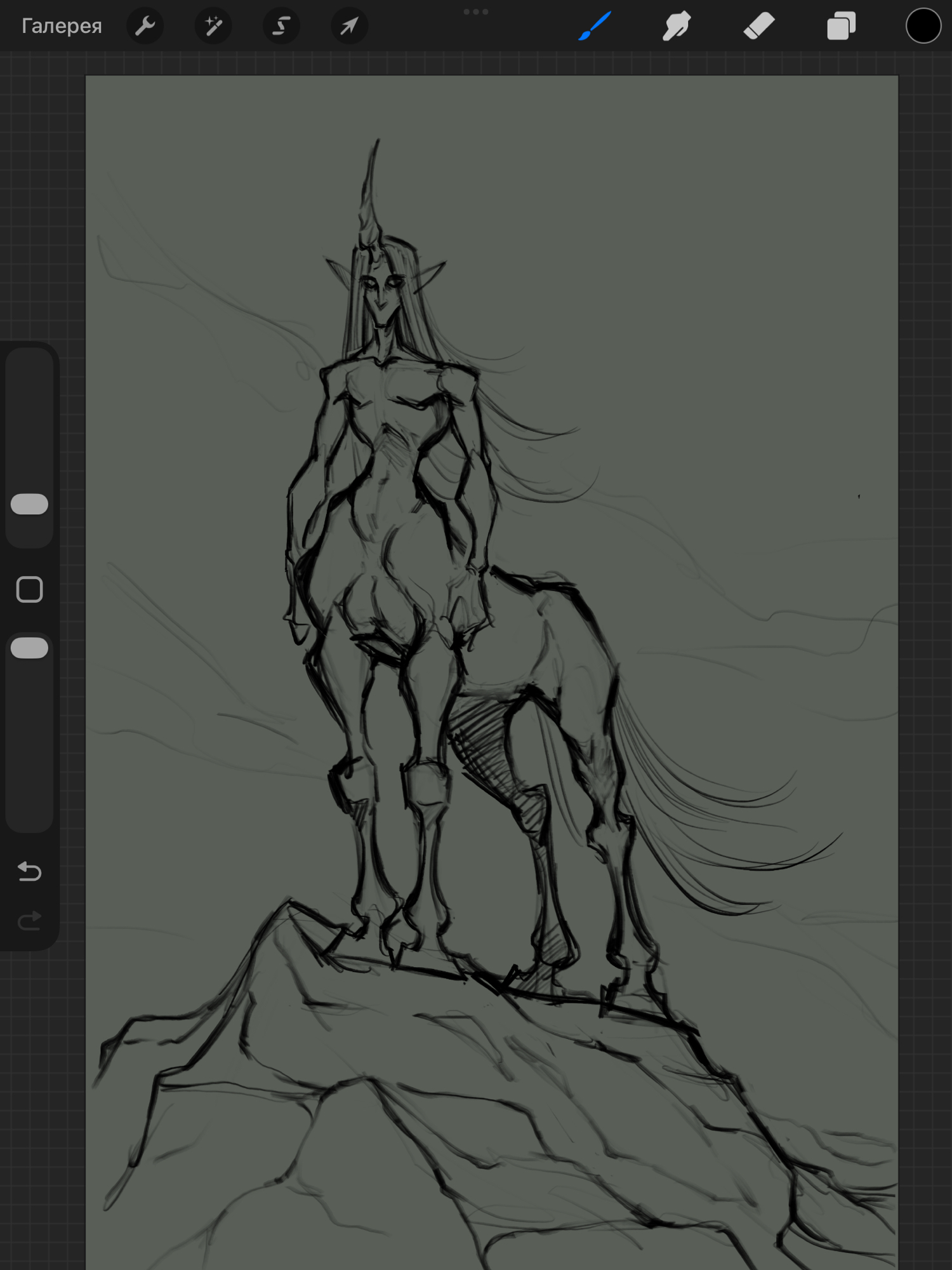
Task: Activate the Selection tool (S ribbon icon)
Action: pyautogui.click(x=281, y=26)
